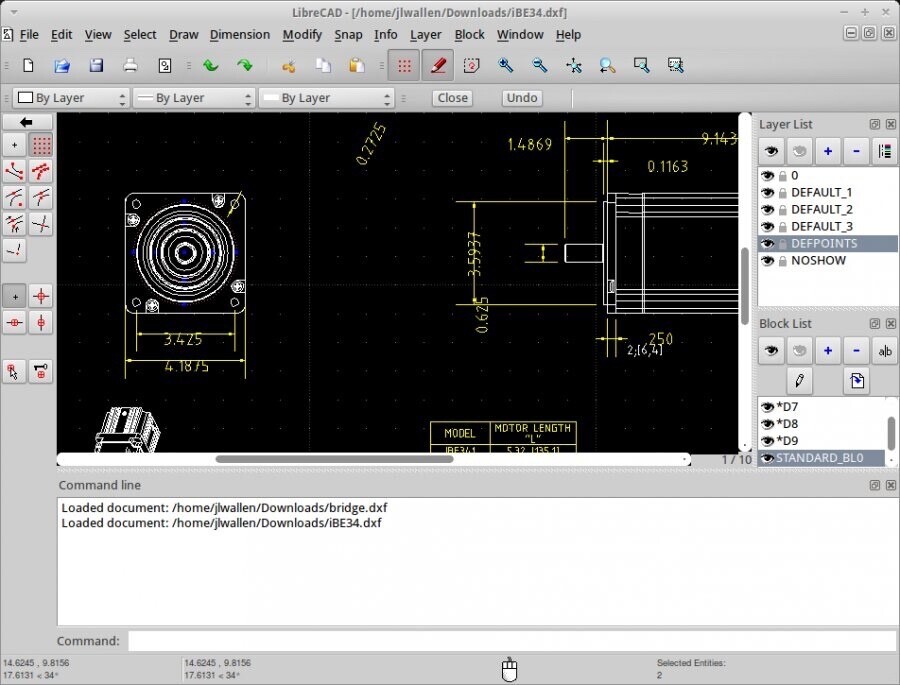The image size is (900, 685).
Task: Open the Snap menu
Action: pos(348,34)
